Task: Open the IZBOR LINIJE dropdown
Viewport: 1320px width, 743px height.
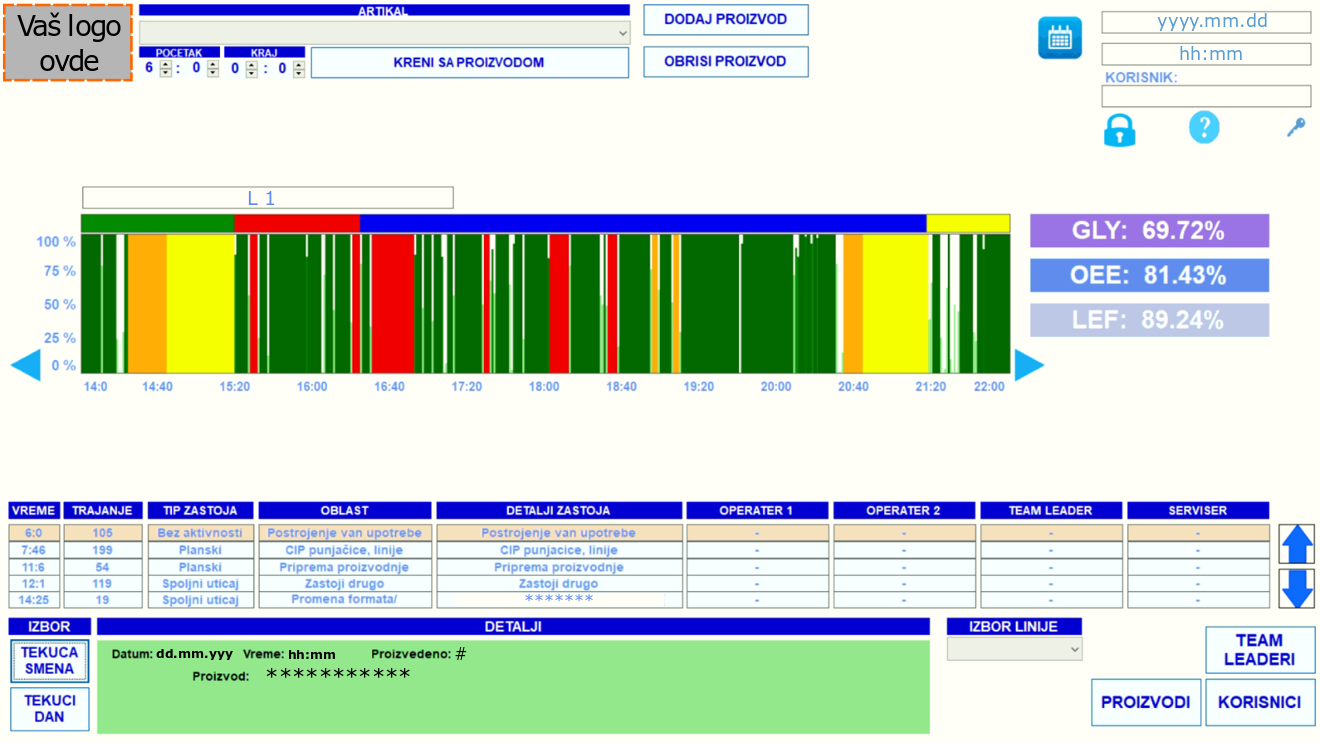Action: [1014, 649]
